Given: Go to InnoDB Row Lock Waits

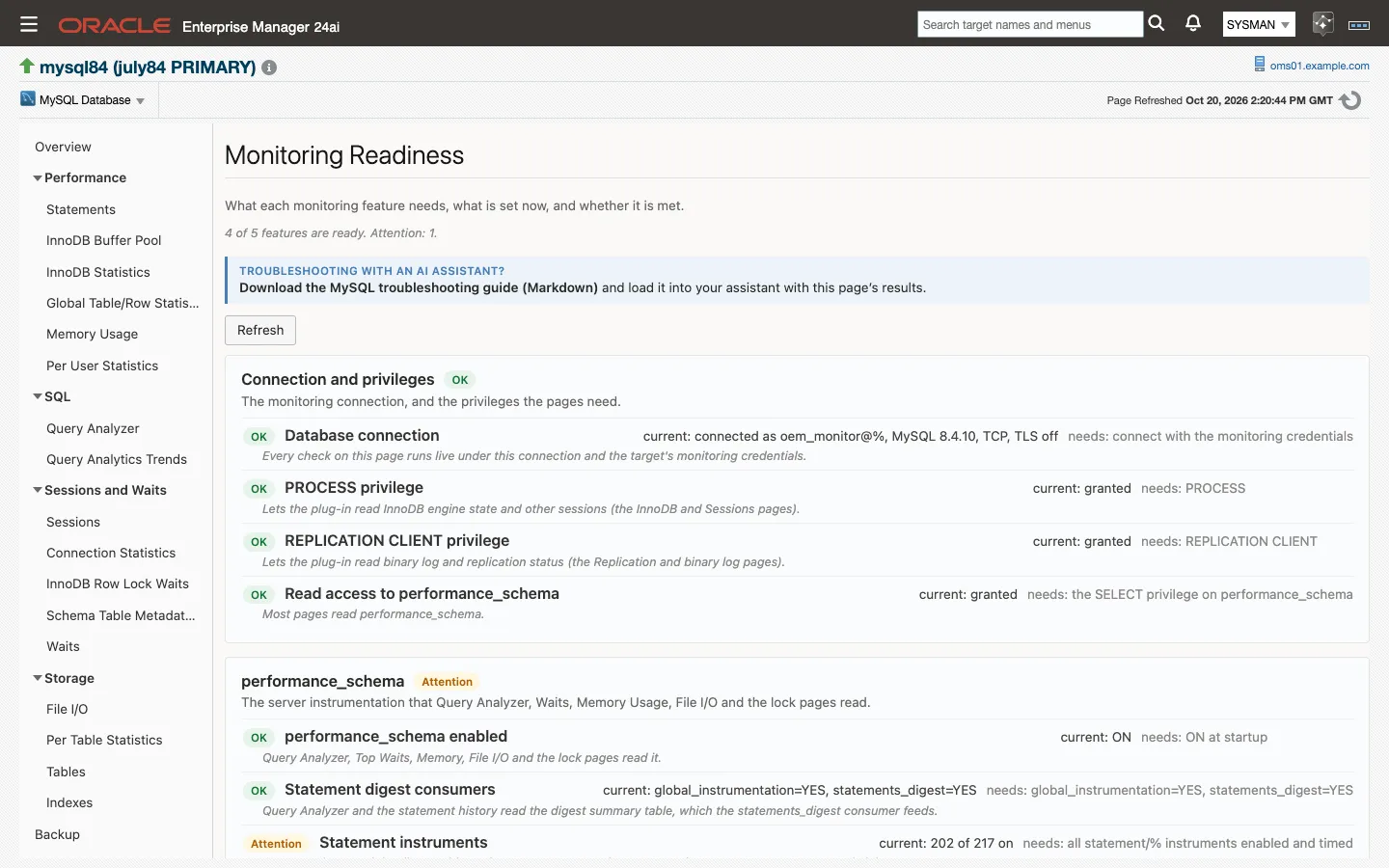Looking at the screenshot, I should tap(118, 583).
